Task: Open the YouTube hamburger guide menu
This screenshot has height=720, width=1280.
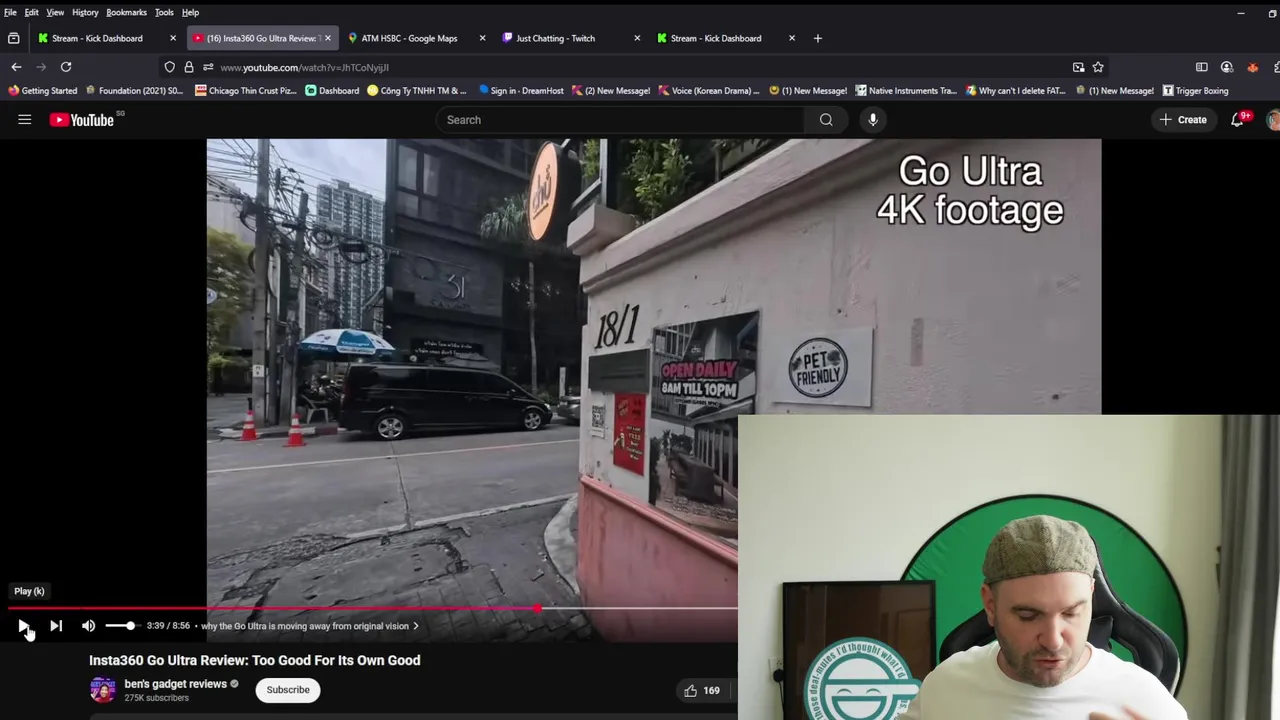Action: pyautogui.click(x=24, y=120)
